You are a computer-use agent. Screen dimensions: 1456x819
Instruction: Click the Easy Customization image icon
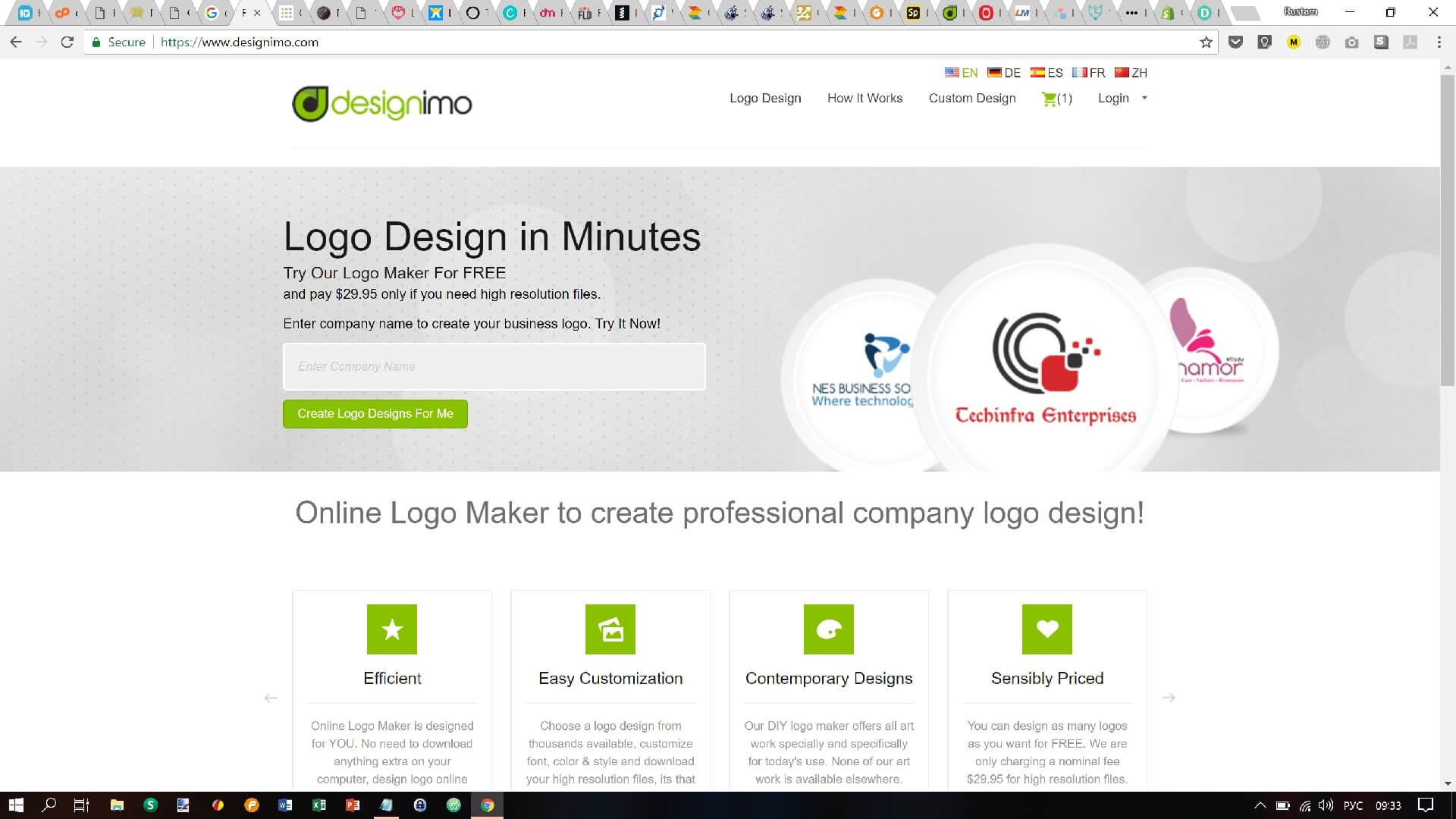[610, 629]
